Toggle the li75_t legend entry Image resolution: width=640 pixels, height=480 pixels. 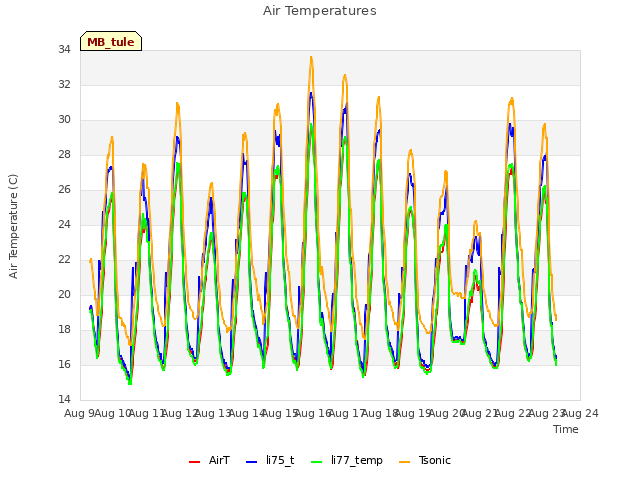270,460
